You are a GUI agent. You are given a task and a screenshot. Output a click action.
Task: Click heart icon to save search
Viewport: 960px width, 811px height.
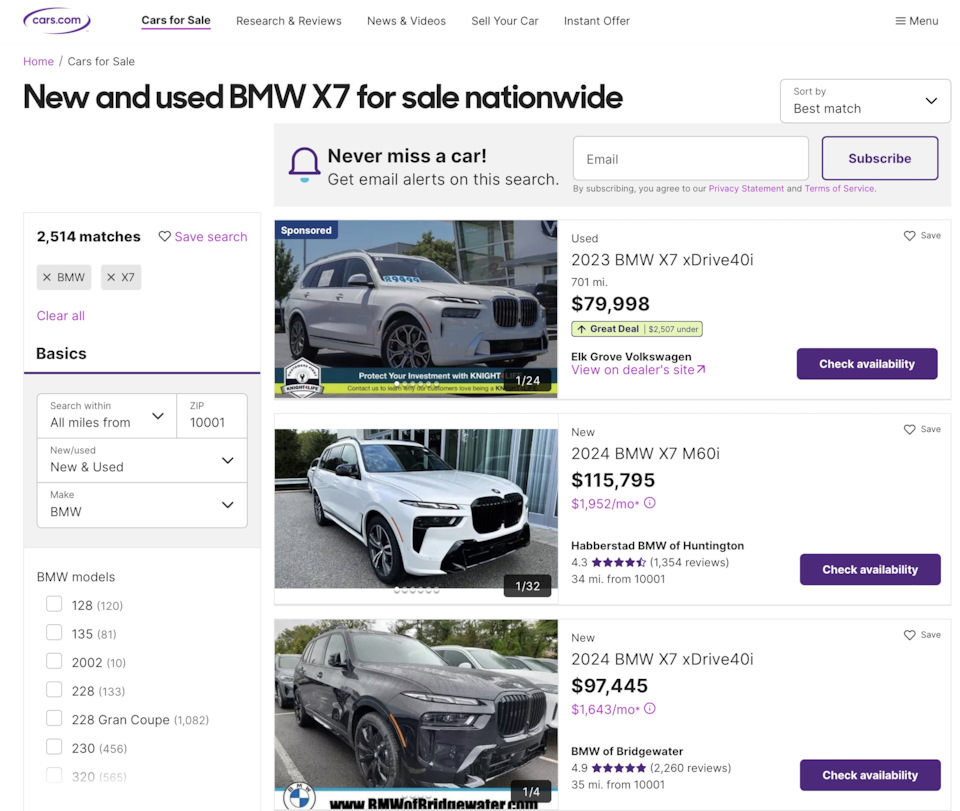point(165,237)
